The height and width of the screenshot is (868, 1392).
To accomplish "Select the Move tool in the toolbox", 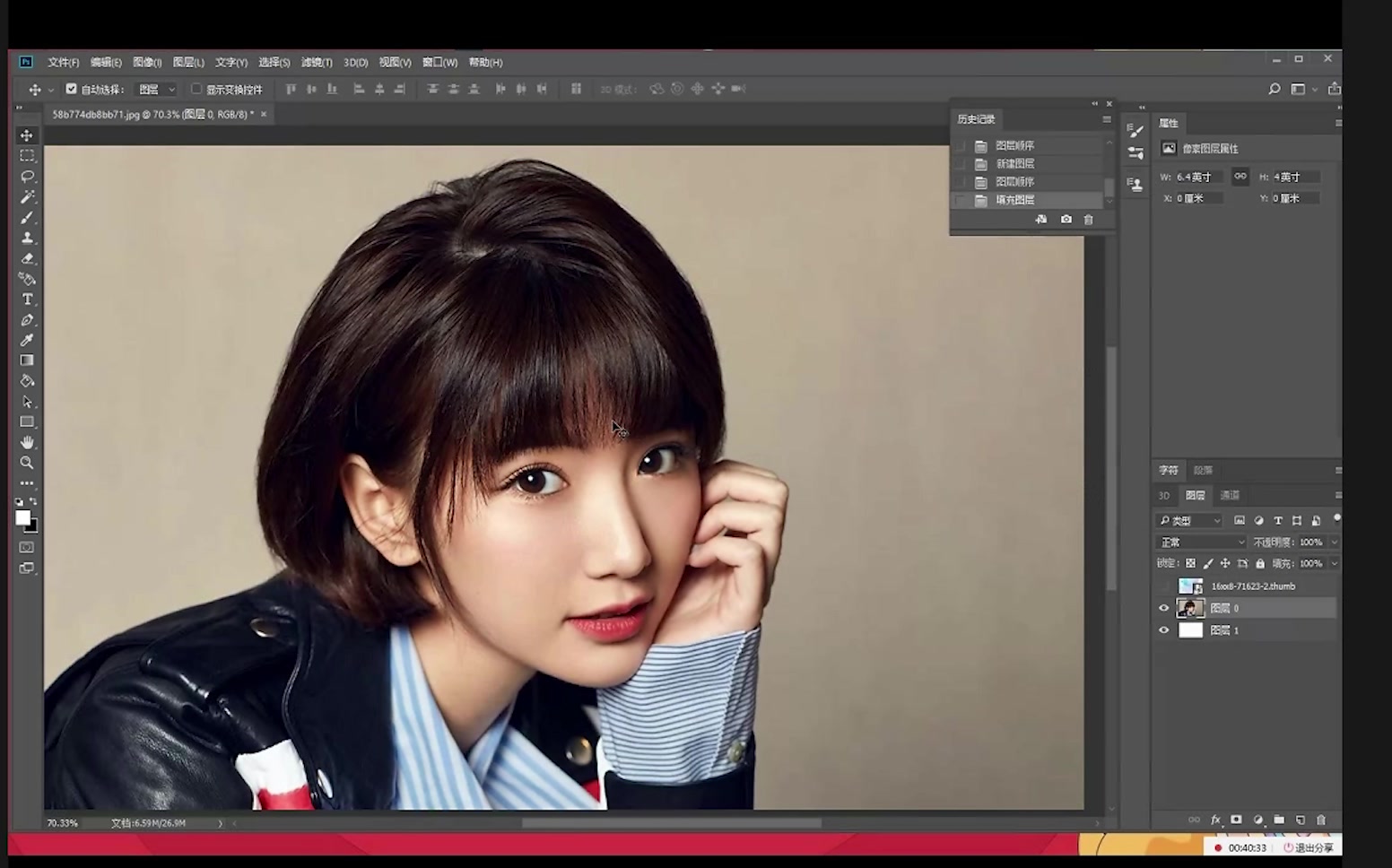I will tap(27, 135).
